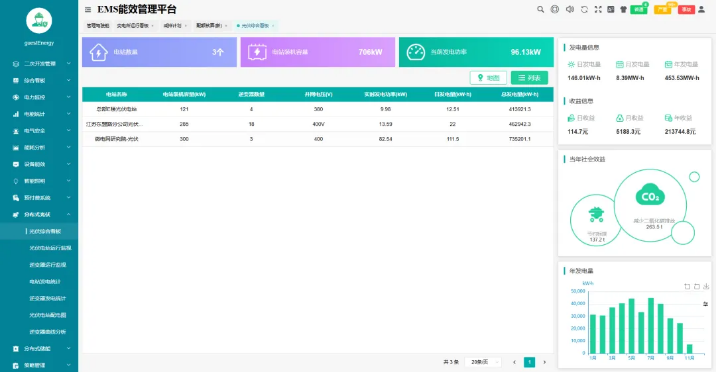Switch to the leftmost page tab without a close mark
This screenshot has height=372, width=717.
[x=98, y=26]
